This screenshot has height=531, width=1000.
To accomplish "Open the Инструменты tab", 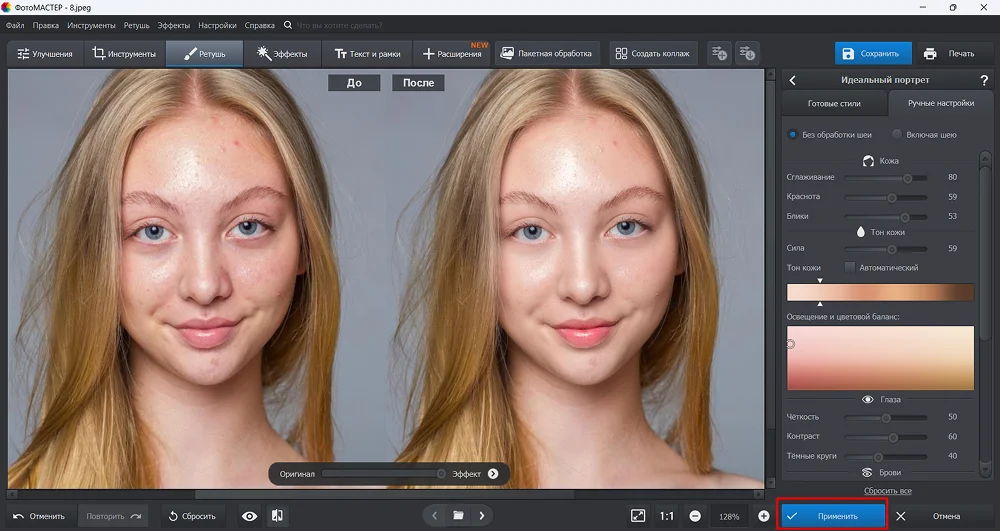I will tap(124, 54).
